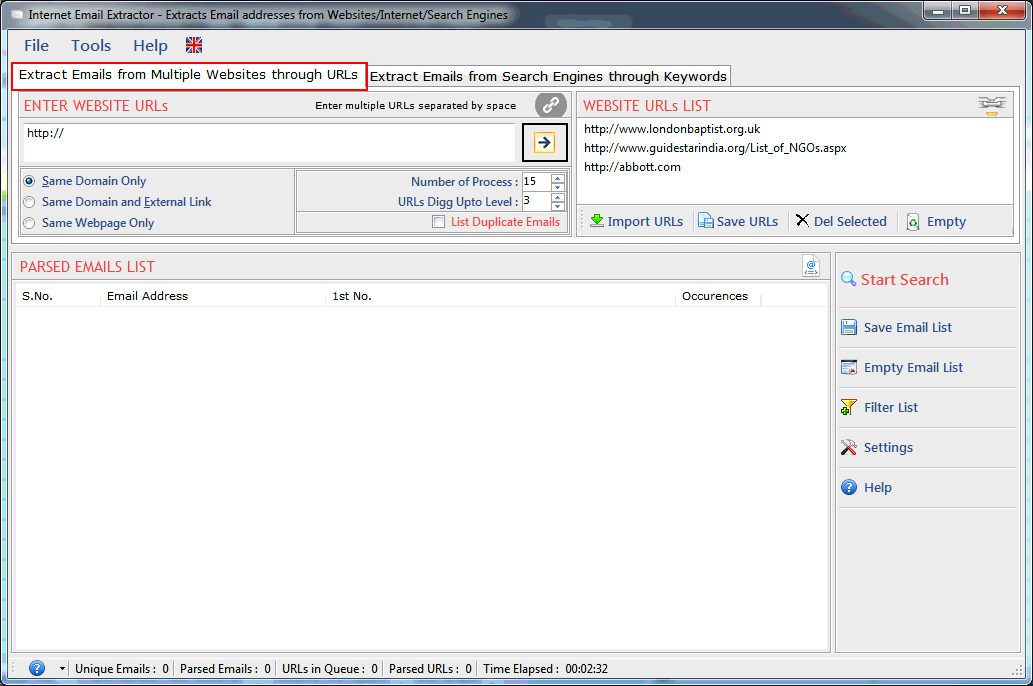The height and width of the screenshot is (686, 1033).
Task: Click URLs in Queue status entry
Action: click(329, 669)
